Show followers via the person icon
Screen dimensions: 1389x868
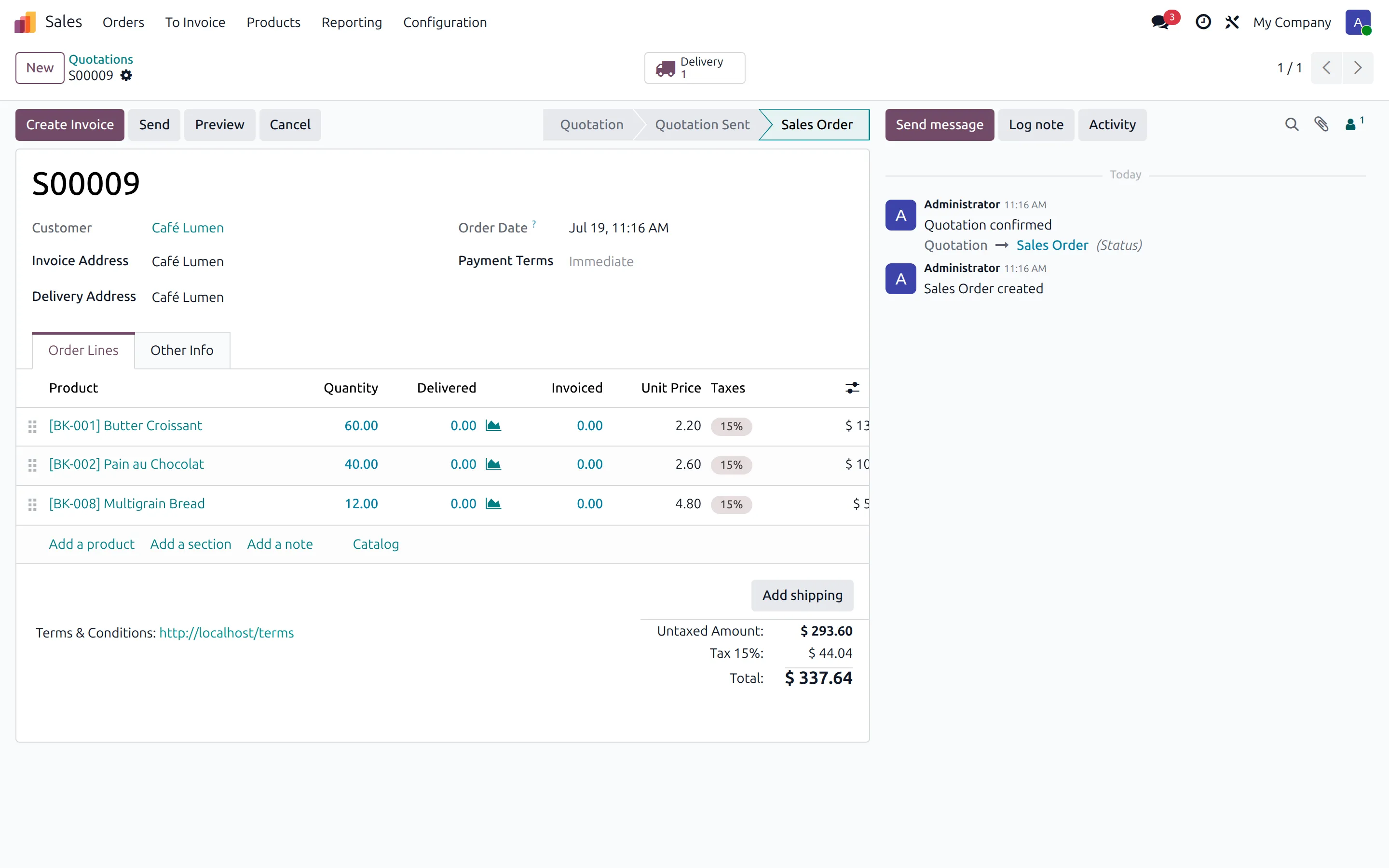pyautogui.click(x=1353, y=124)
